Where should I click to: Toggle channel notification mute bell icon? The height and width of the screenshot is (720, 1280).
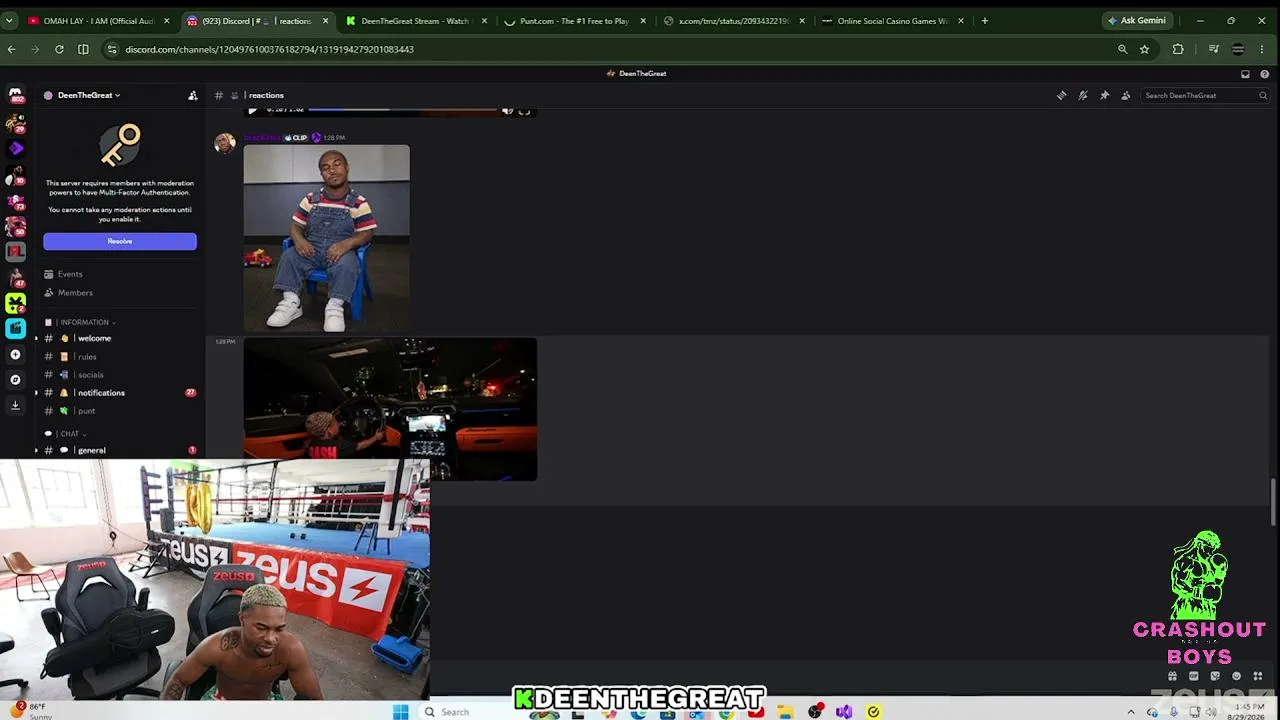click(1083, 96)
